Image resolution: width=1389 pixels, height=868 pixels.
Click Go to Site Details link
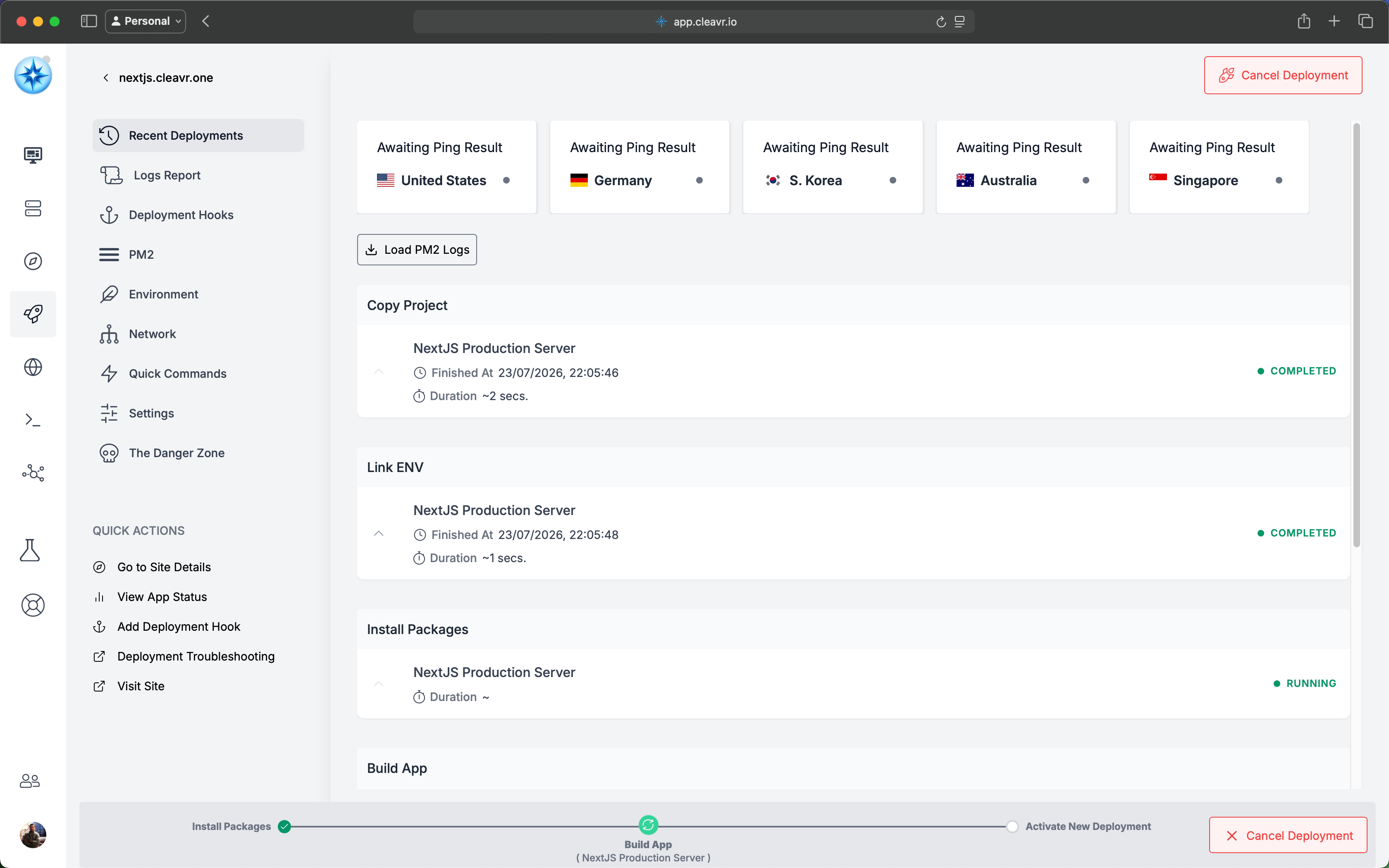(152, 567)
